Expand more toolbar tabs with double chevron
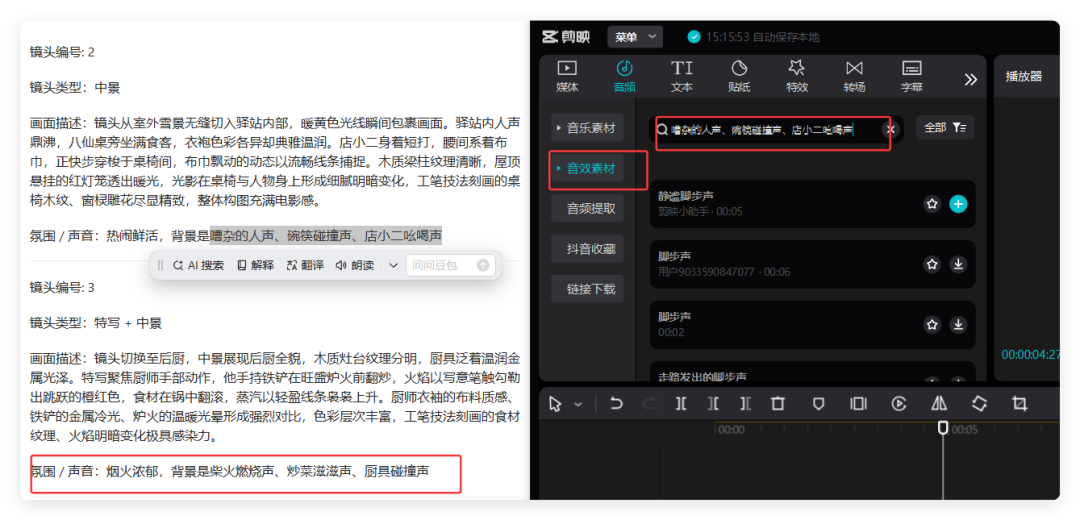1080x520 pixels. tap(970, 79)
